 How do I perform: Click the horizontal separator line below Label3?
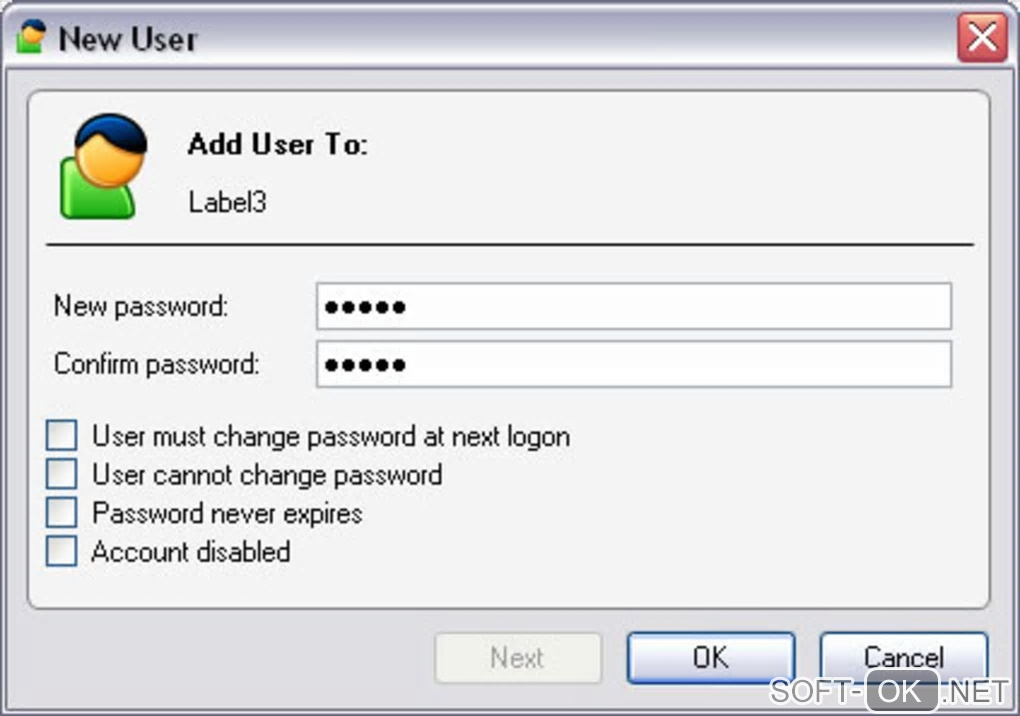[509, 244]
